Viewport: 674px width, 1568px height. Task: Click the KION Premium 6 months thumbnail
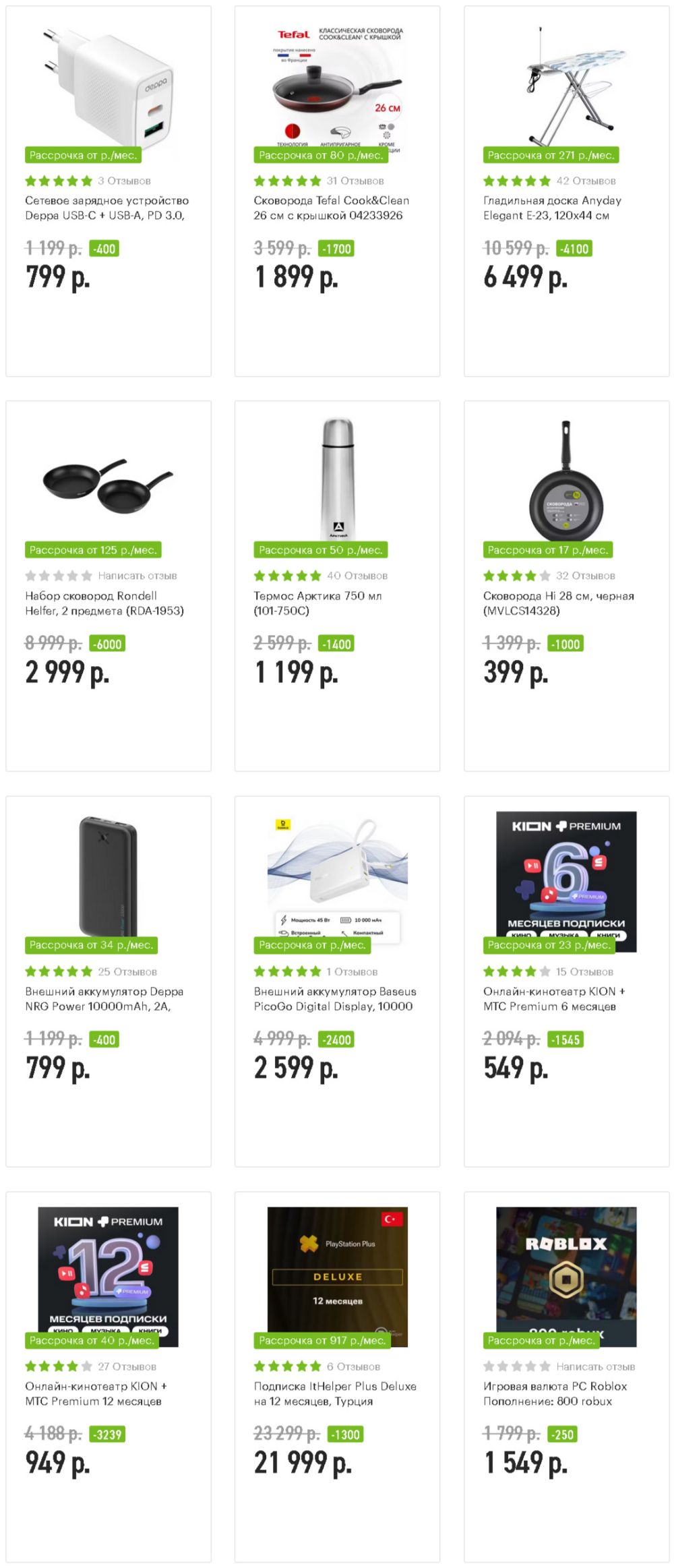point(566,873)
